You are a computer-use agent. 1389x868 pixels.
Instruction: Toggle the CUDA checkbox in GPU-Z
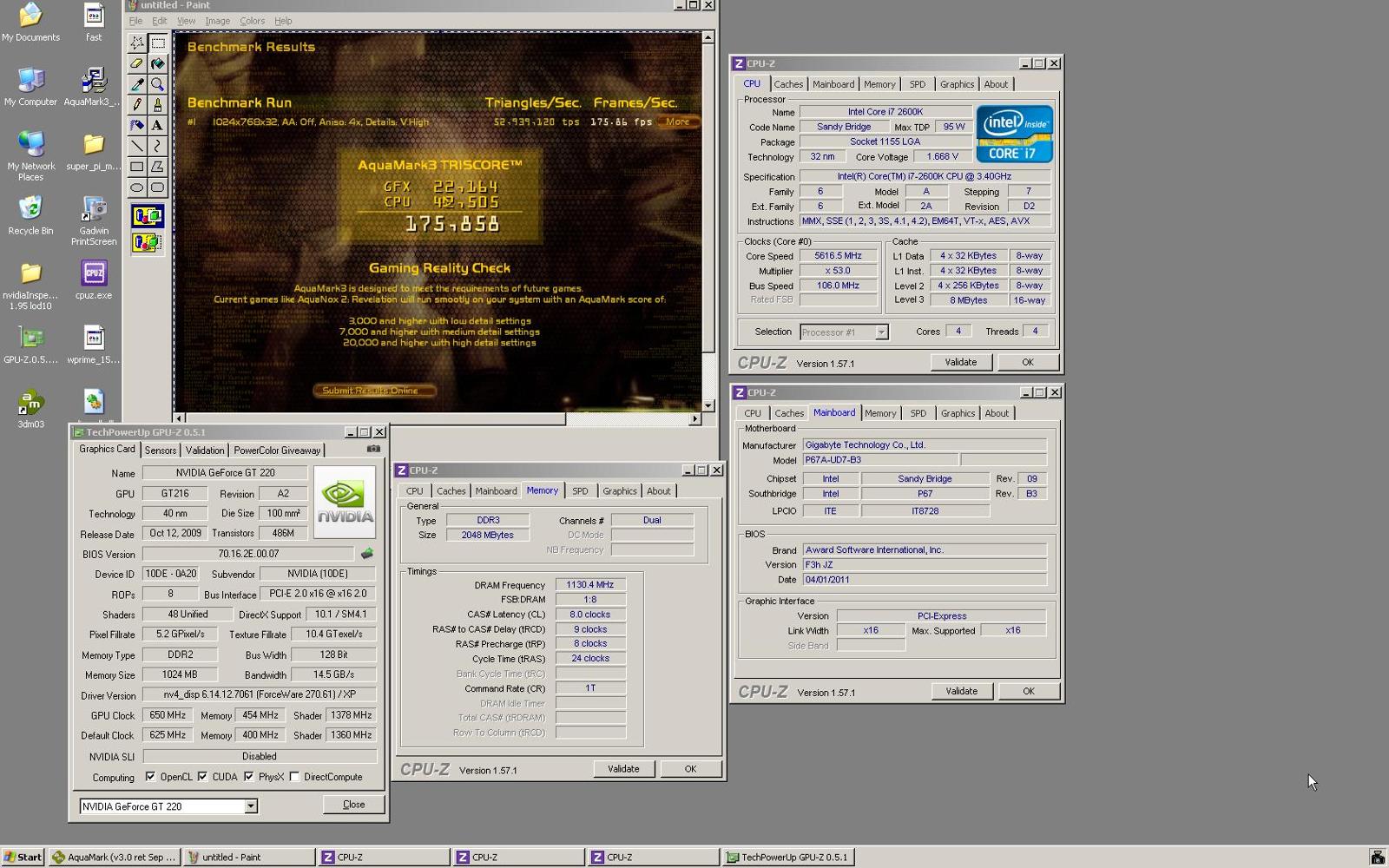tap(203, 777)
